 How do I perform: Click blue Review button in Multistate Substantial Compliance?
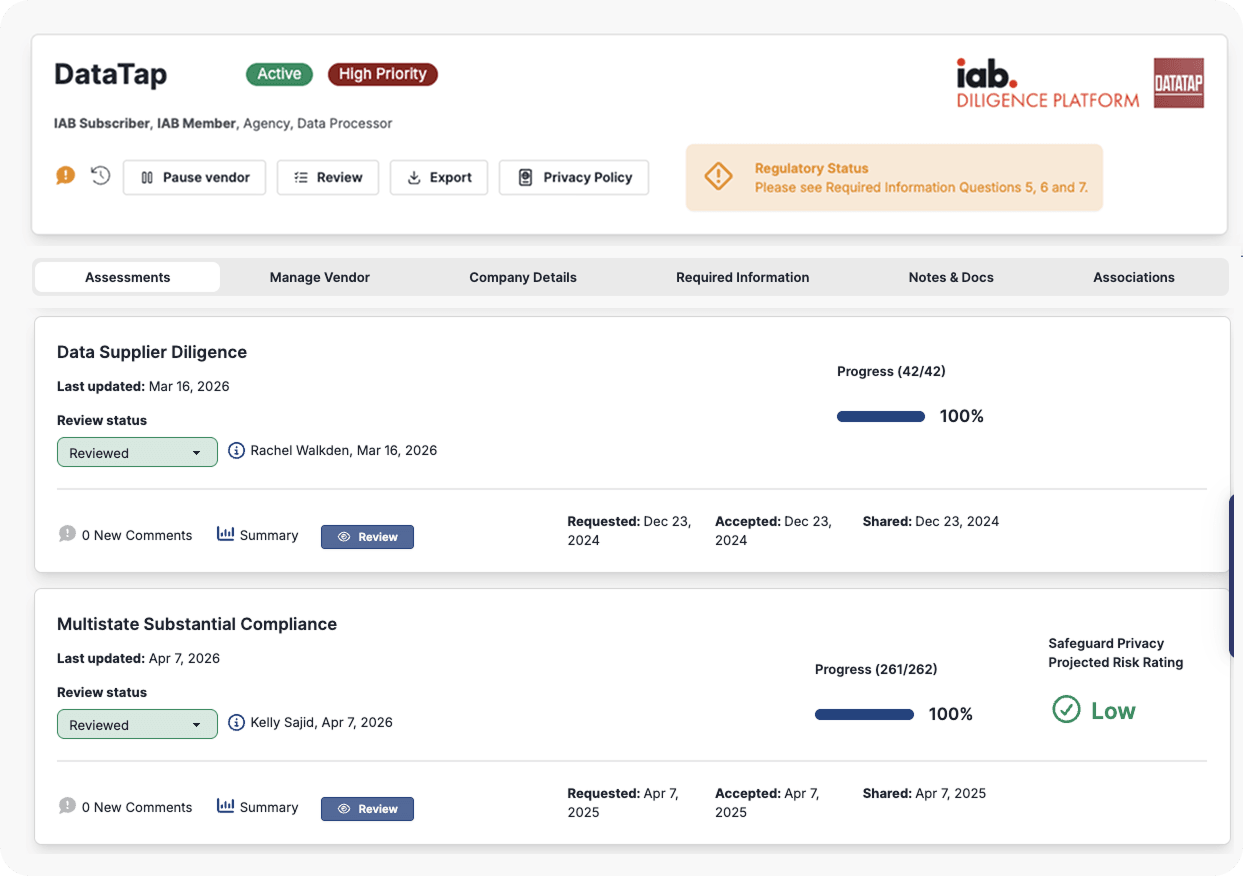tap(367, 809)
